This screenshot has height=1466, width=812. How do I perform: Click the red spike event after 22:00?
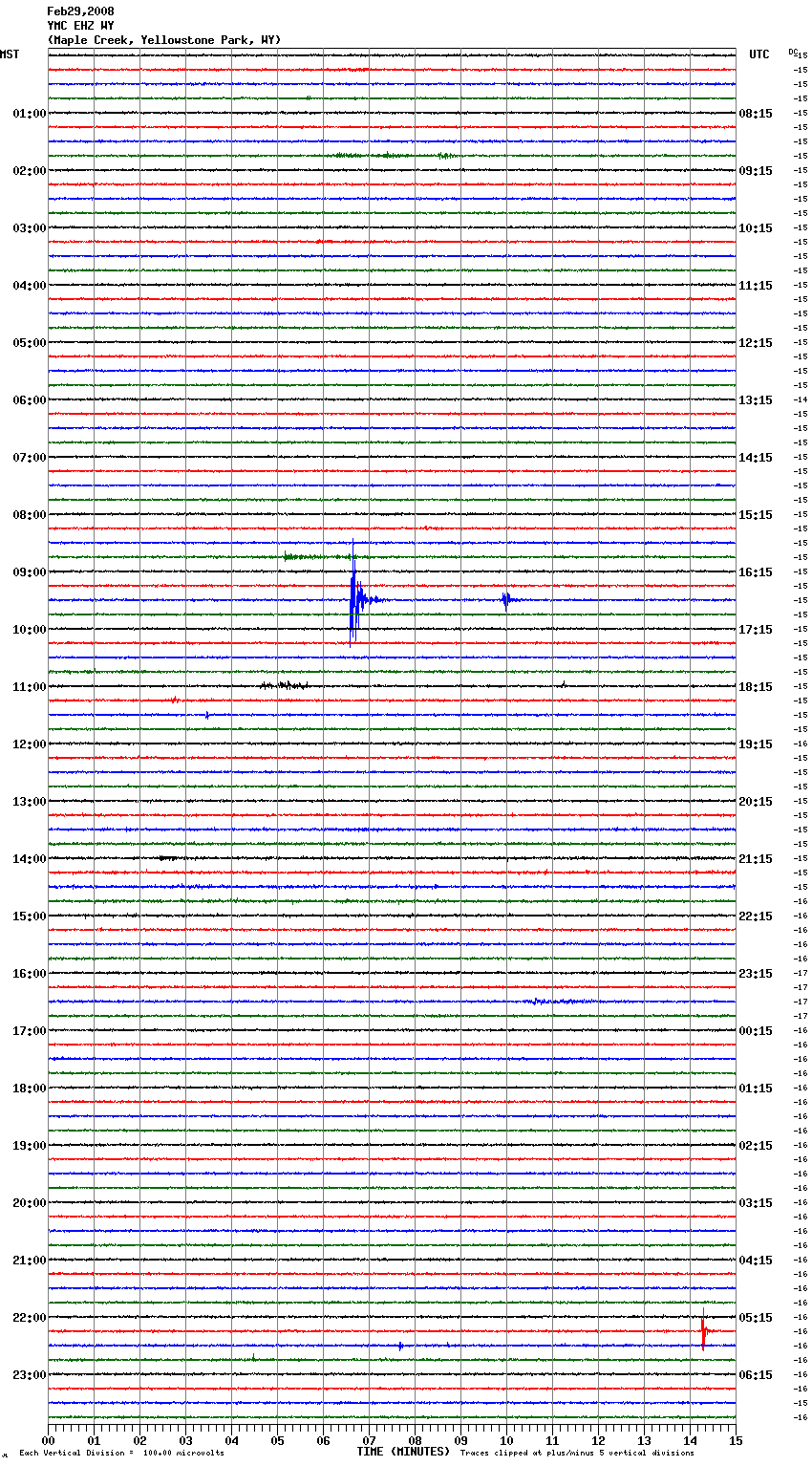tap(704, 1329)
